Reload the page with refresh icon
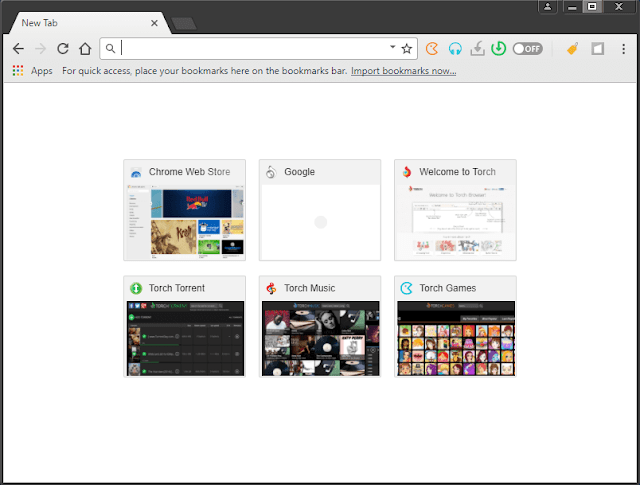This screenshot has height=485, width=640. [x=63, y=49]
